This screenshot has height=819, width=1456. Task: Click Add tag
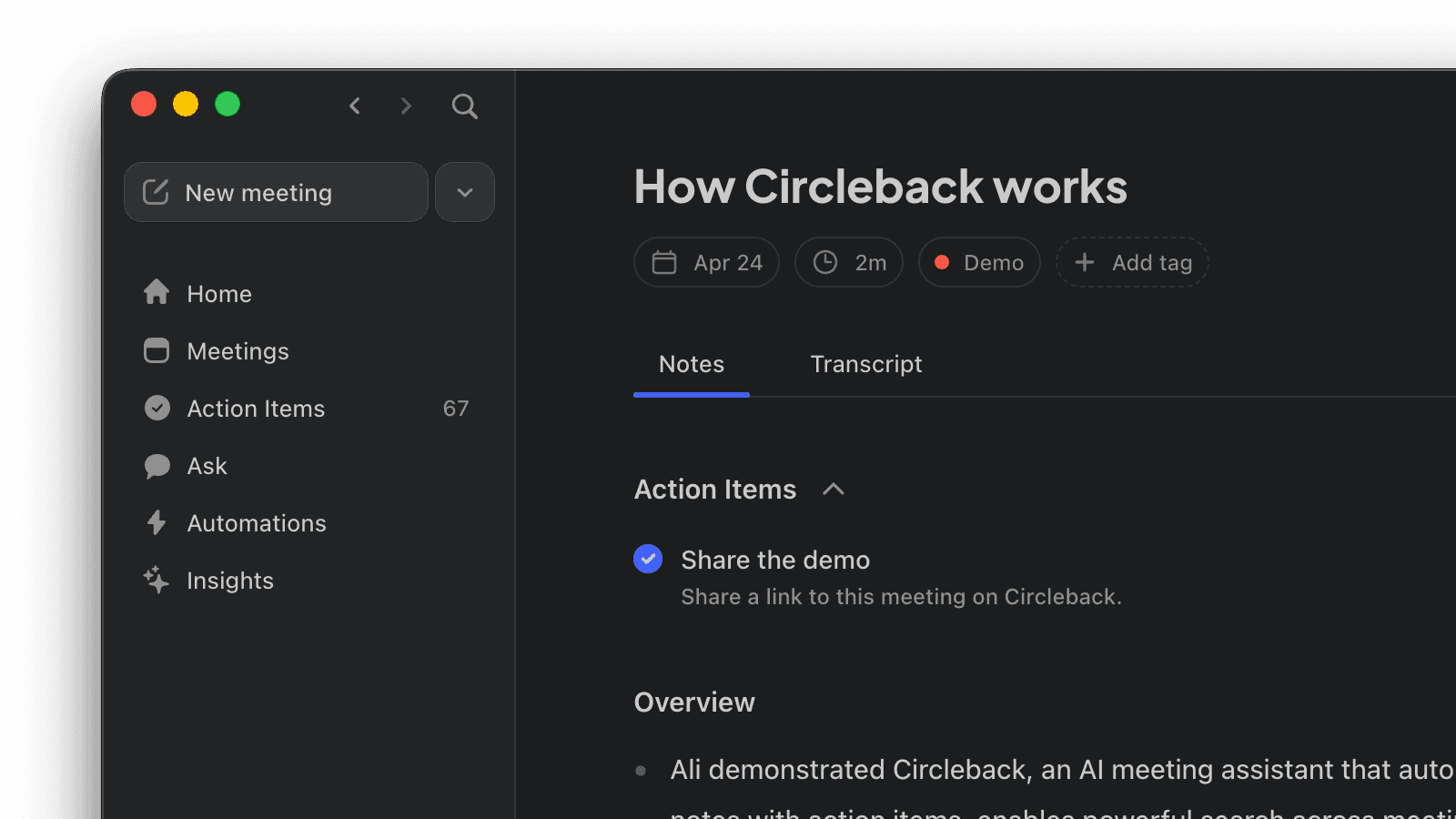coord(1132,262)
